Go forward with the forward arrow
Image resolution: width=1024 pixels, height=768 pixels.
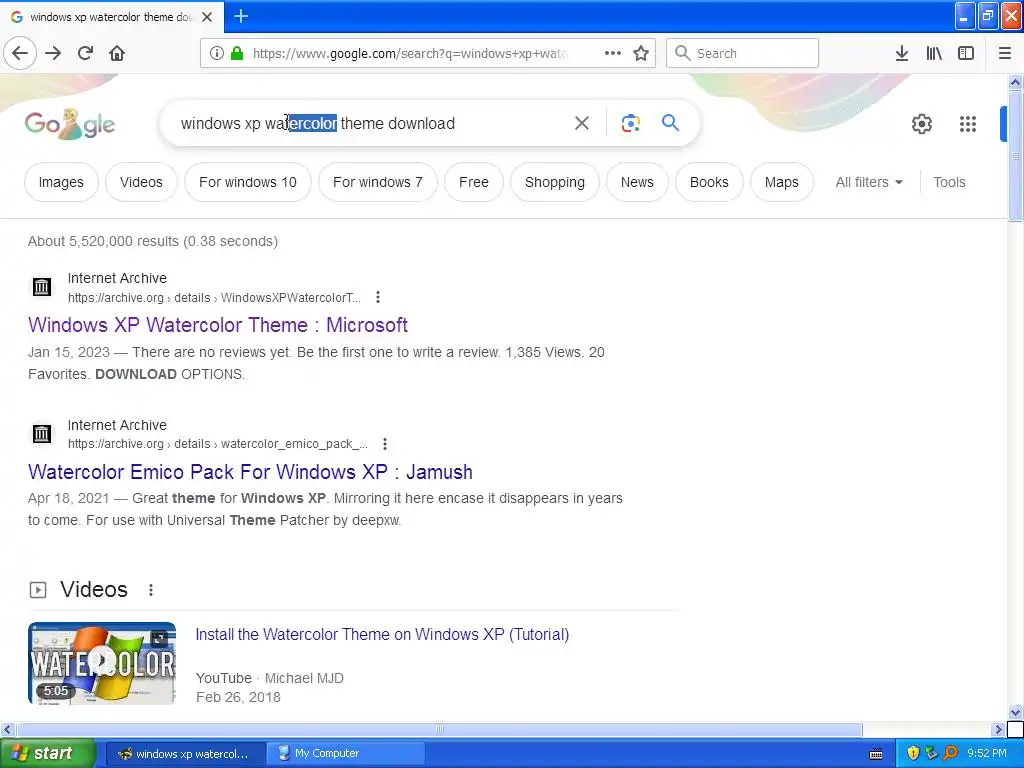[x=53, y=53]
